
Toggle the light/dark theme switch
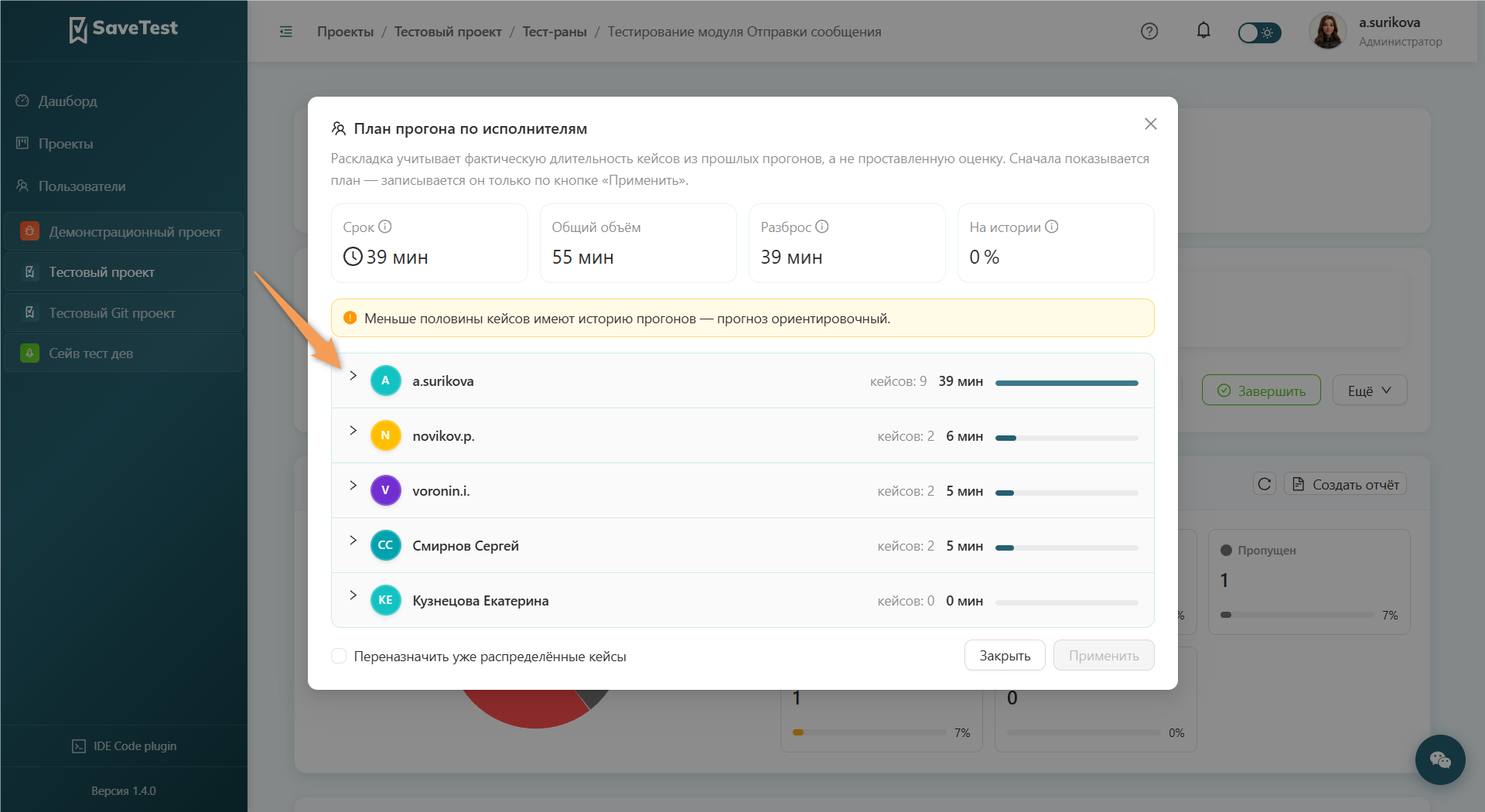coord(1259,32)
